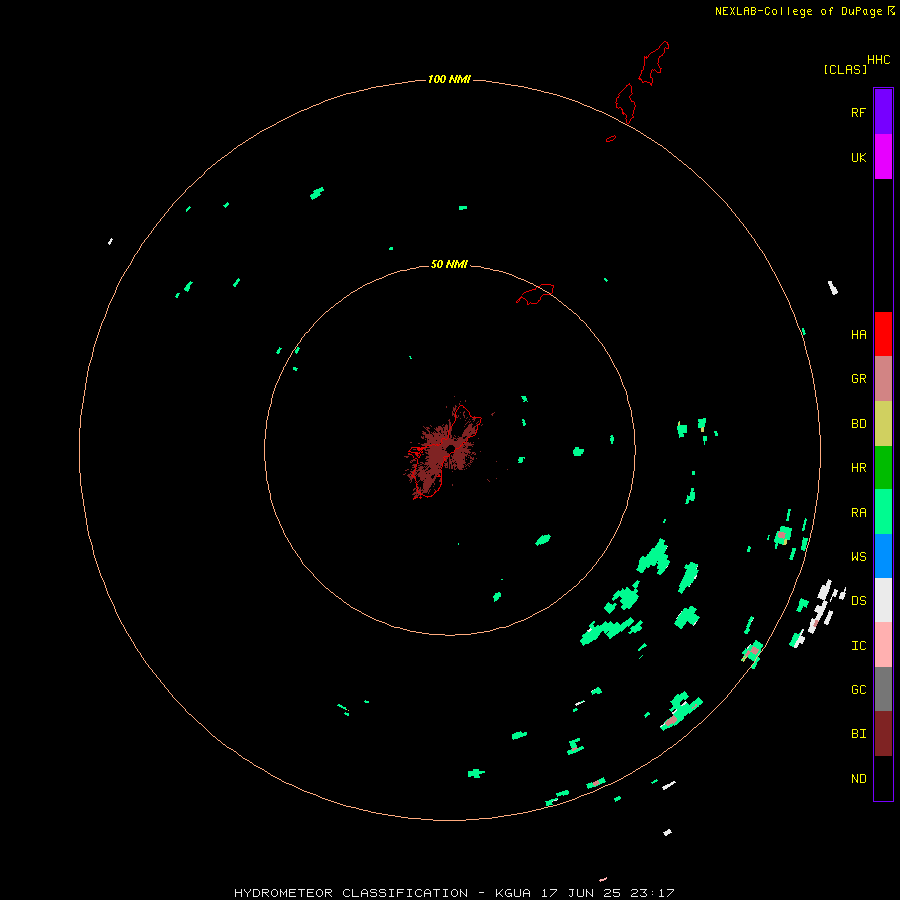The width and height of the screenshot is (900, 900).
Task: Click the ND legend label
Action: coord(858,779)
